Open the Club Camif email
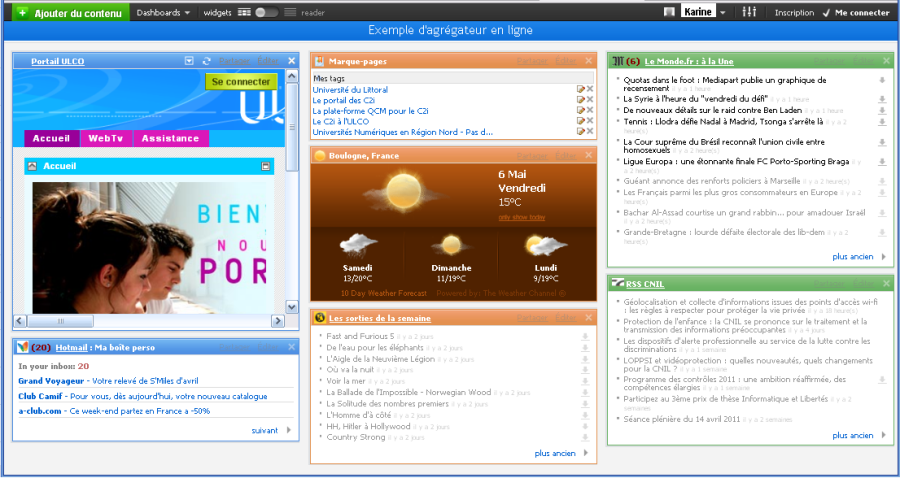 pyautogui.click(x=142, y=397)
